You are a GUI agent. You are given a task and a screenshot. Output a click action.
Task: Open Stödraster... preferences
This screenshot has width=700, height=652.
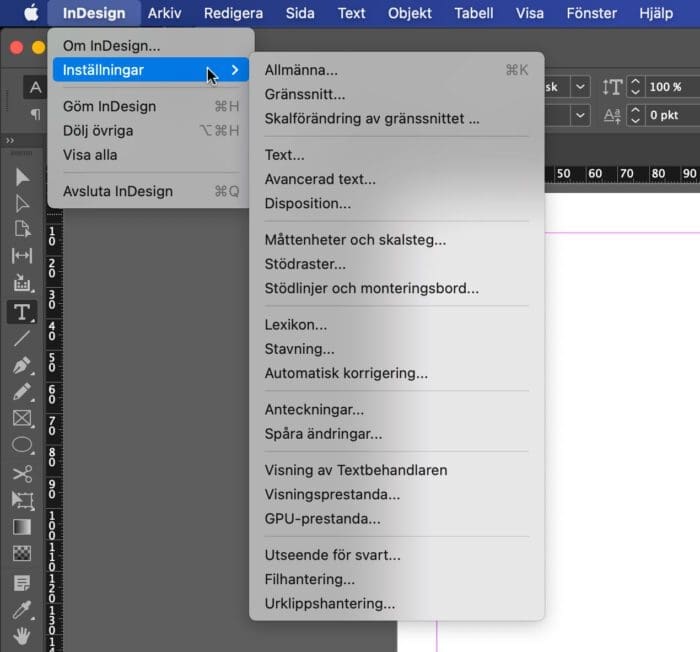pos(396,264)
